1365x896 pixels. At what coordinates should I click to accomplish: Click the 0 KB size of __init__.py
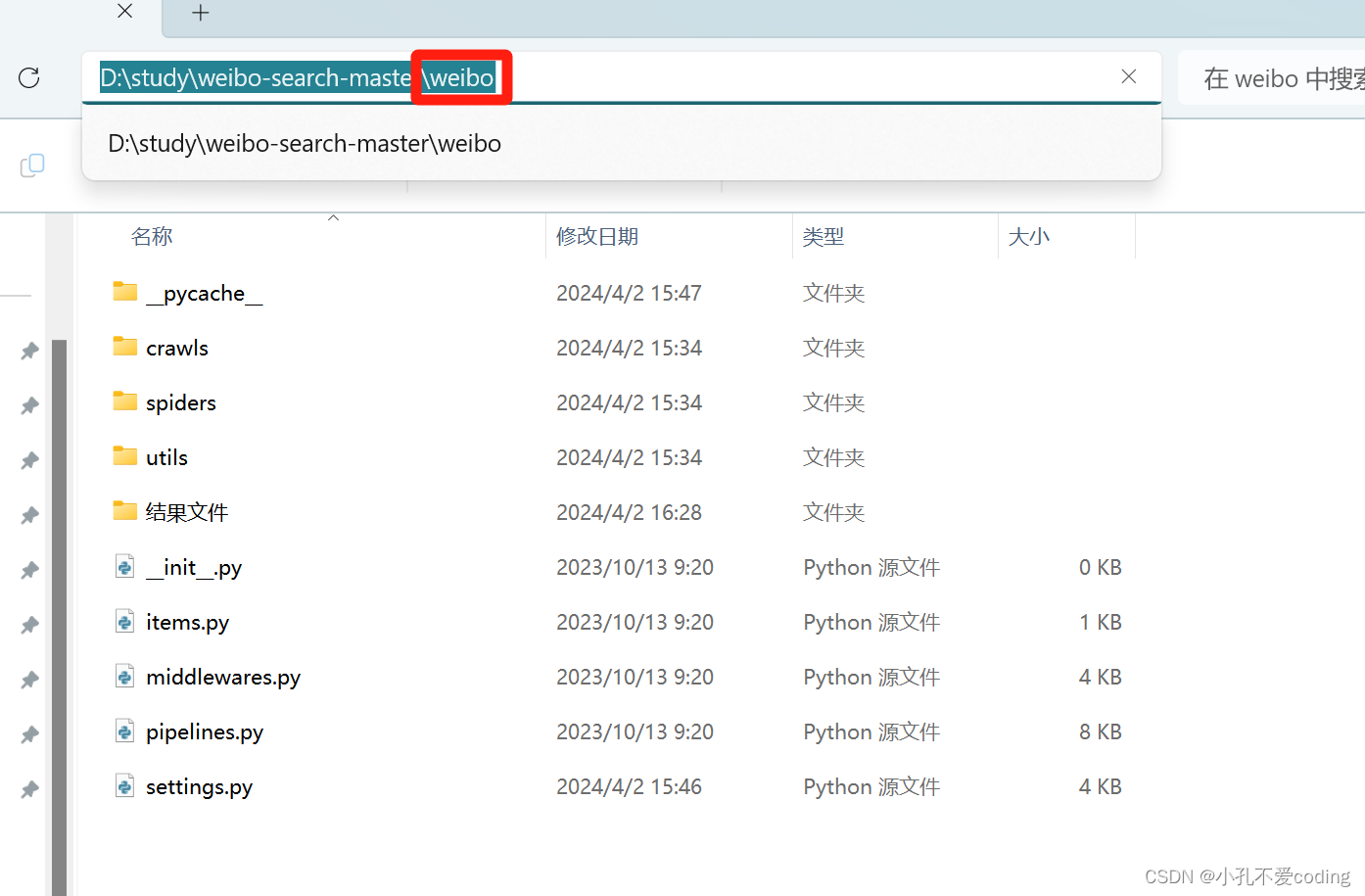point(1101,568)
